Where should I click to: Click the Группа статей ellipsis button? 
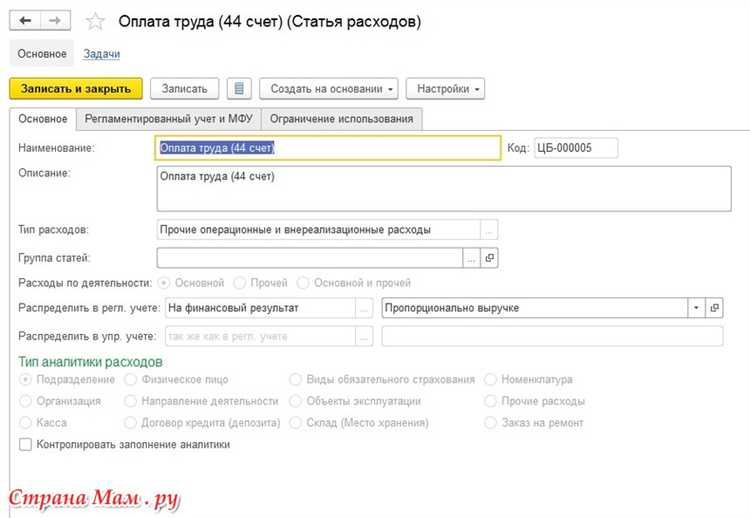pos(472,258)
